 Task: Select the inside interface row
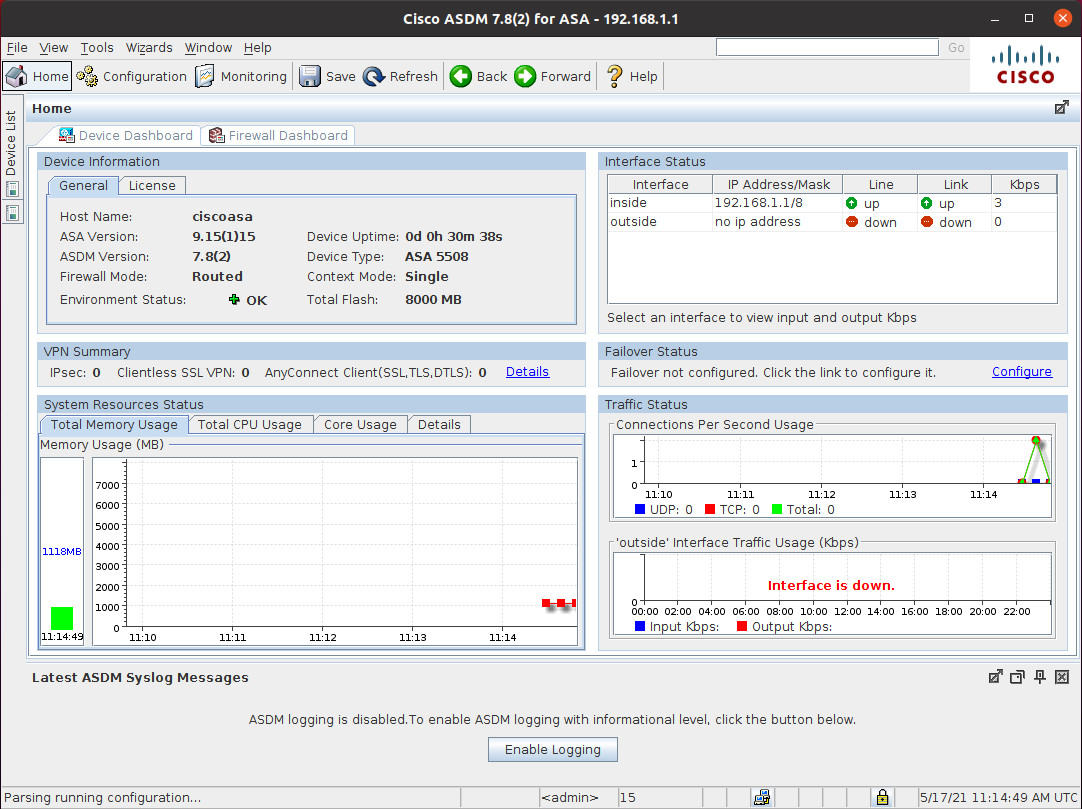point(832,203)
